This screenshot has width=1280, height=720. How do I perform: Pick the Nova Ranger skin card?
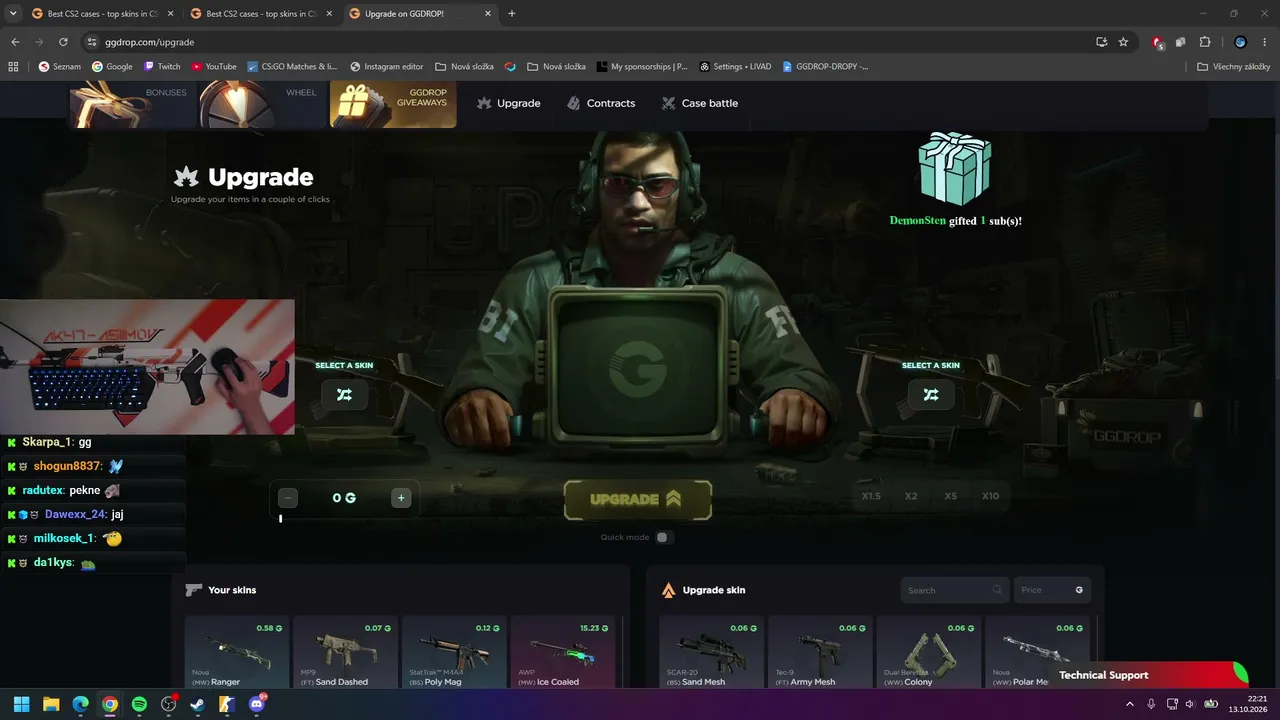pos(237,652)
